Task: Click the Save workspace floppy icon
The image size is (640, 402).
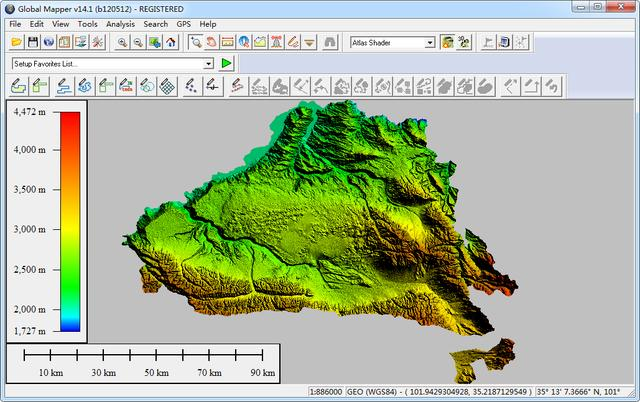Action: pos(33,43)
